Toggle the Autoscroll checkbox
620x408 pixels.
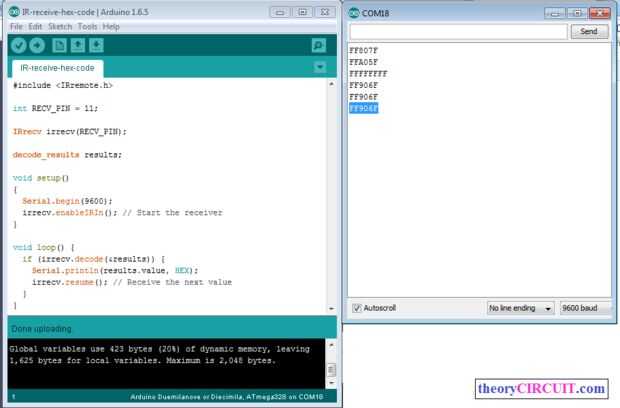click(x=357, y=308)
